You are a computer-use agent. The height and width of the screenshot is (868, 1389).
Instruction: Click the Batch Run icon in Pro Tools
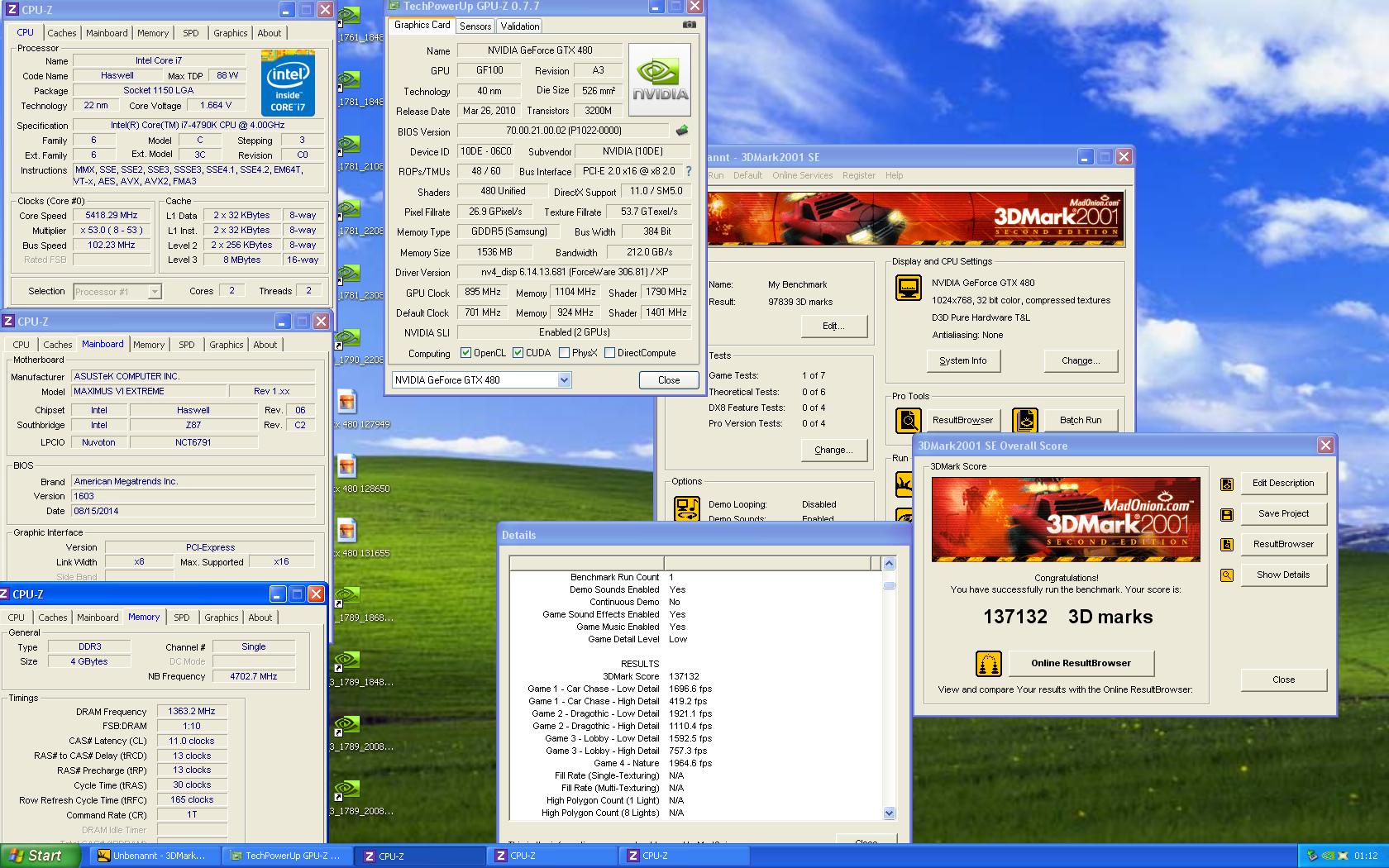point(1025,420)
